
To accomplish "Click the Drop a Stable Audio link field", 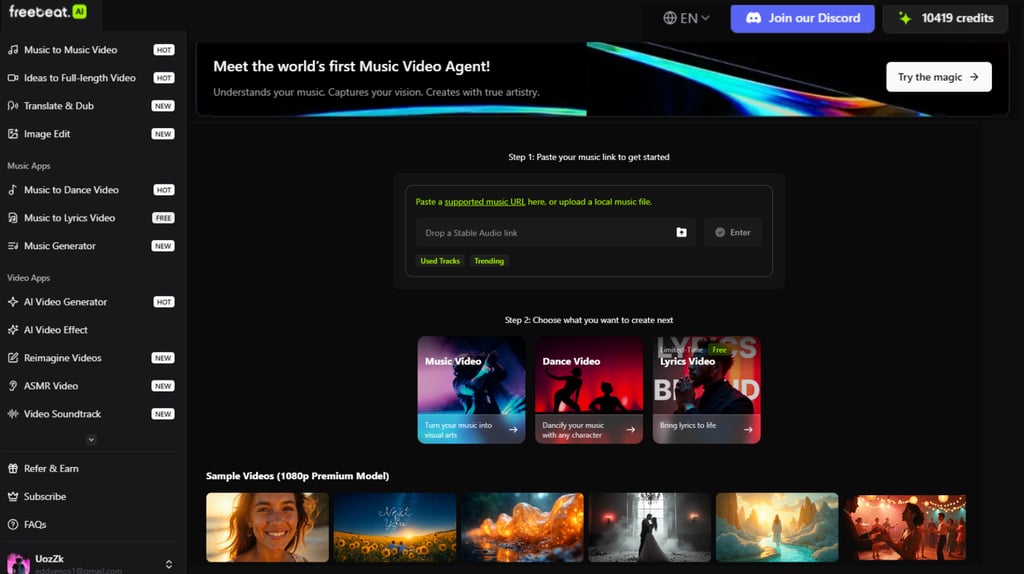I will coord(556,232).
